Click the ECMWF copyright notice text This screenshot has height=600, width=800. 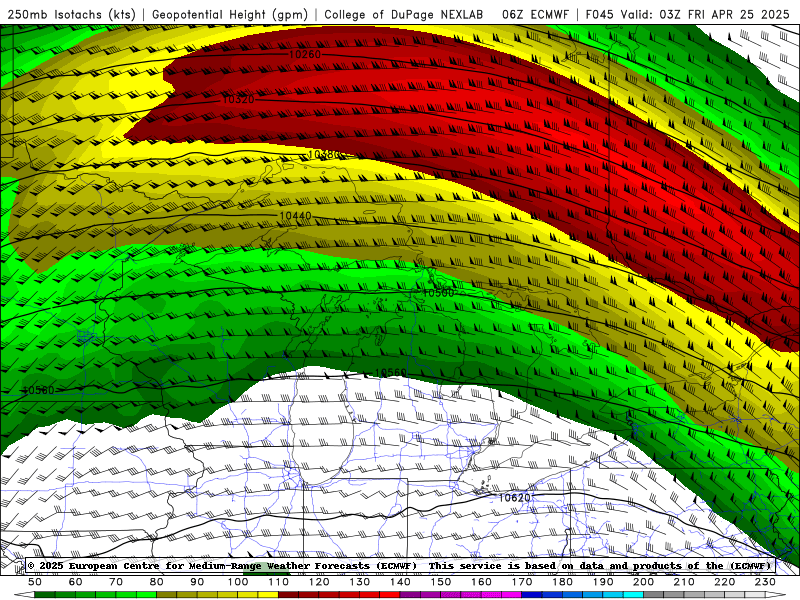click(399, 566)
